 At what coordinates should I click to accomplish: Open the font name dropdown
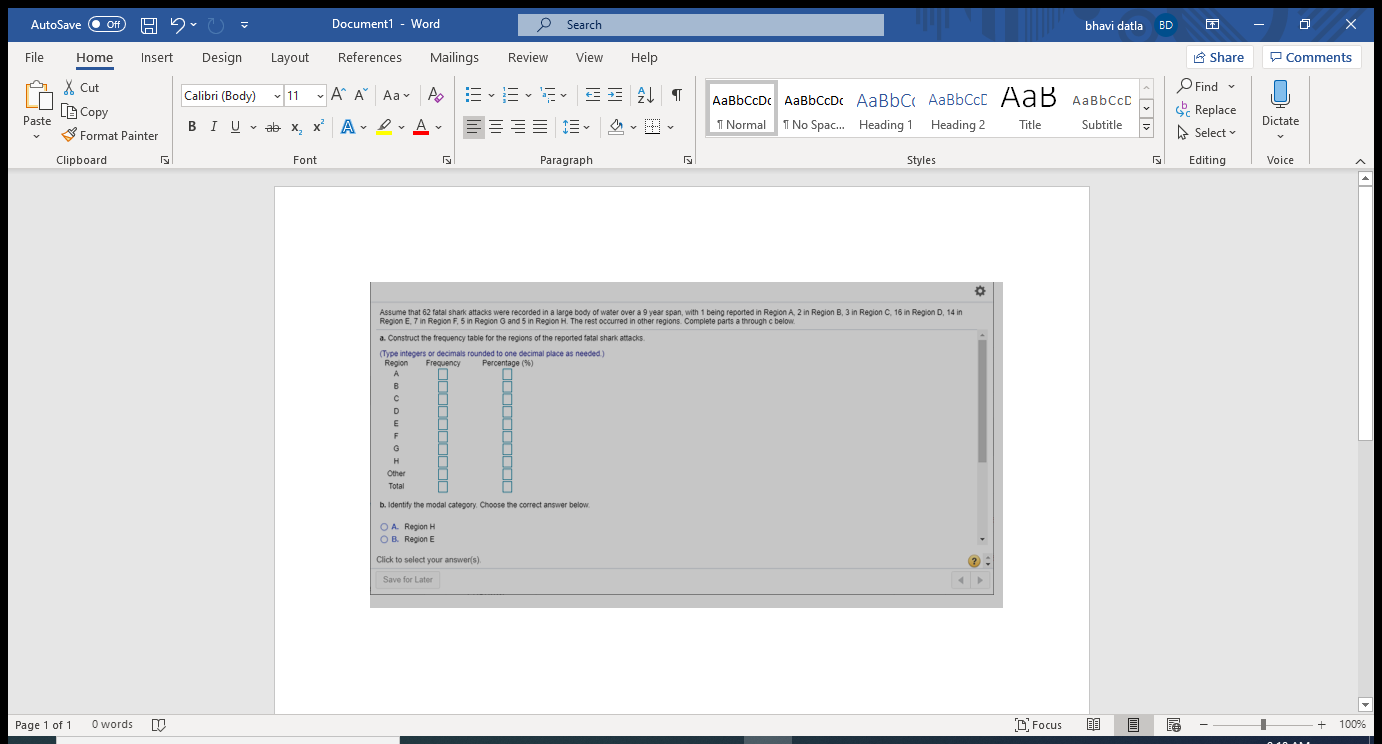point(277,96)
